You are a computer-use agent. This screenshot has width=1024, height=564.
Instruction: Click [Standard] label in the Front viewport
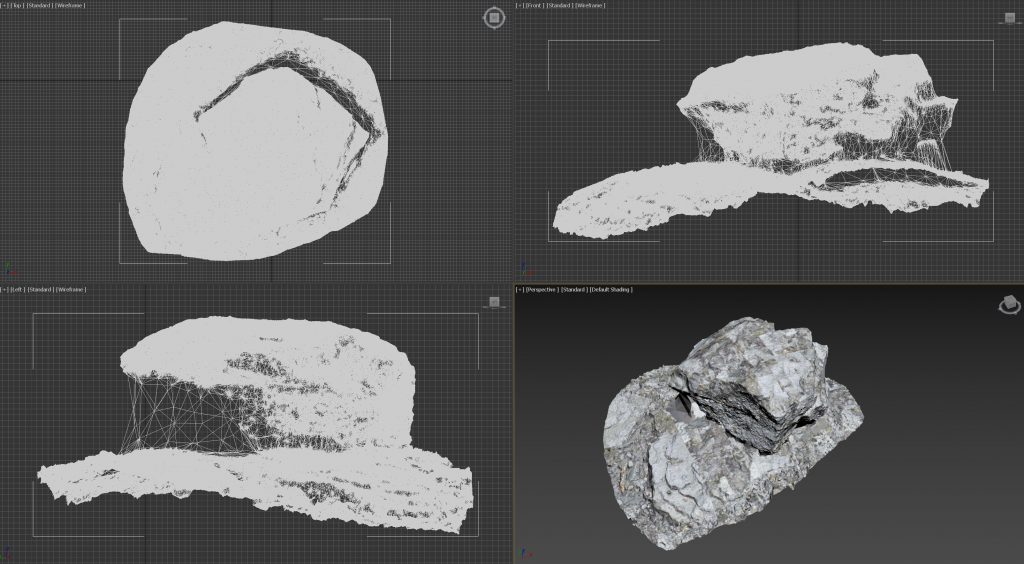[x=560, y=6]
